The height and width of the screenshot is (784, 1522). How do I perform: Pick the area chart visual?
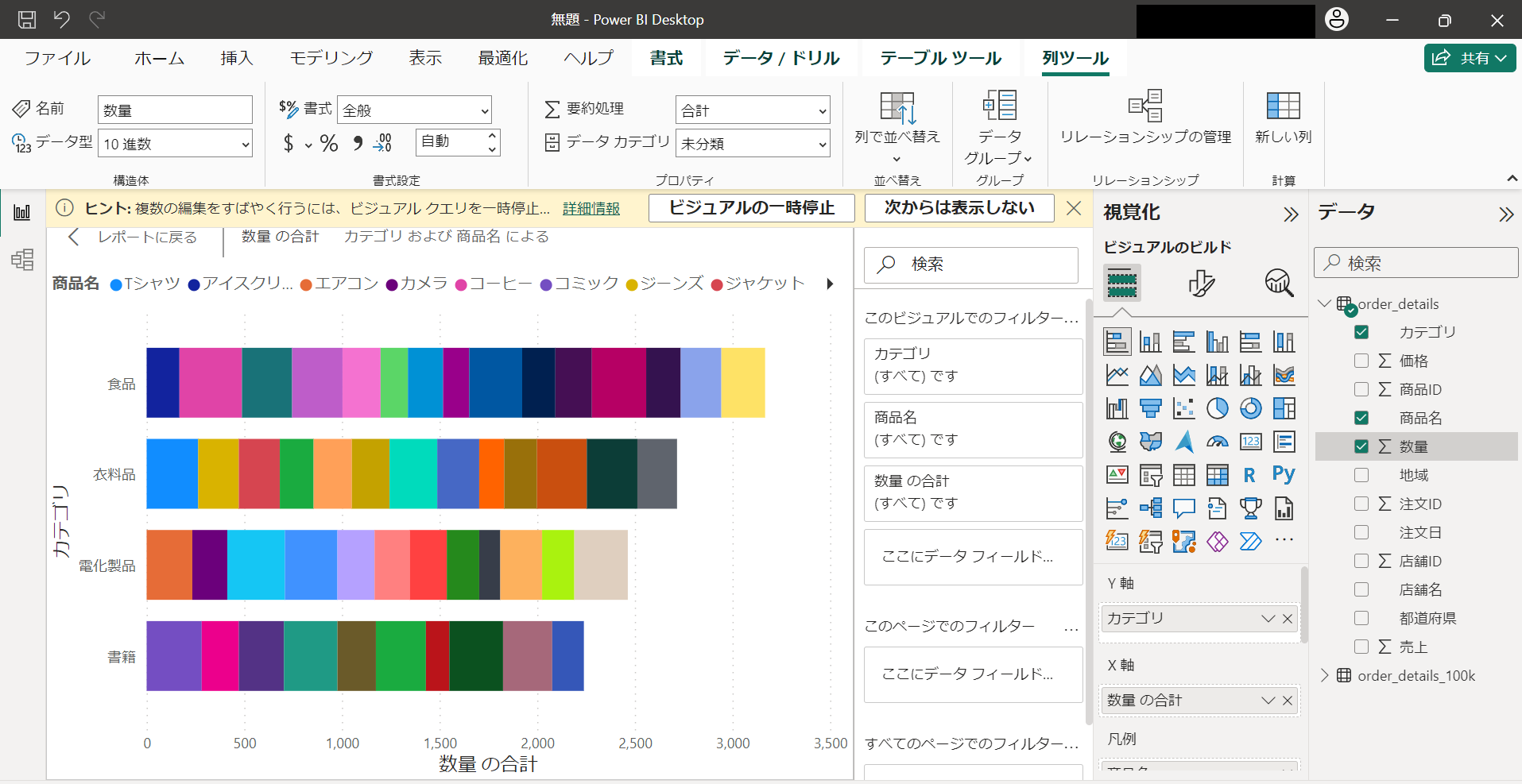coord(1150,375)
